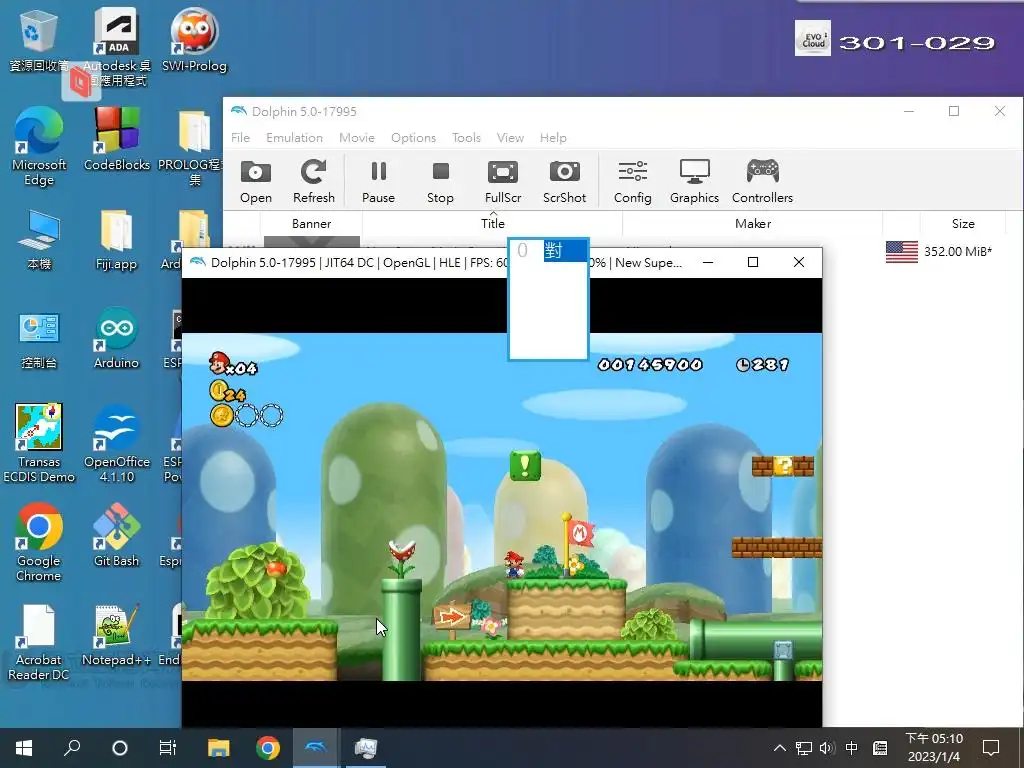Click the Open toolbar button in Dolphin
Screen dimensions: 1024x768
255,182
